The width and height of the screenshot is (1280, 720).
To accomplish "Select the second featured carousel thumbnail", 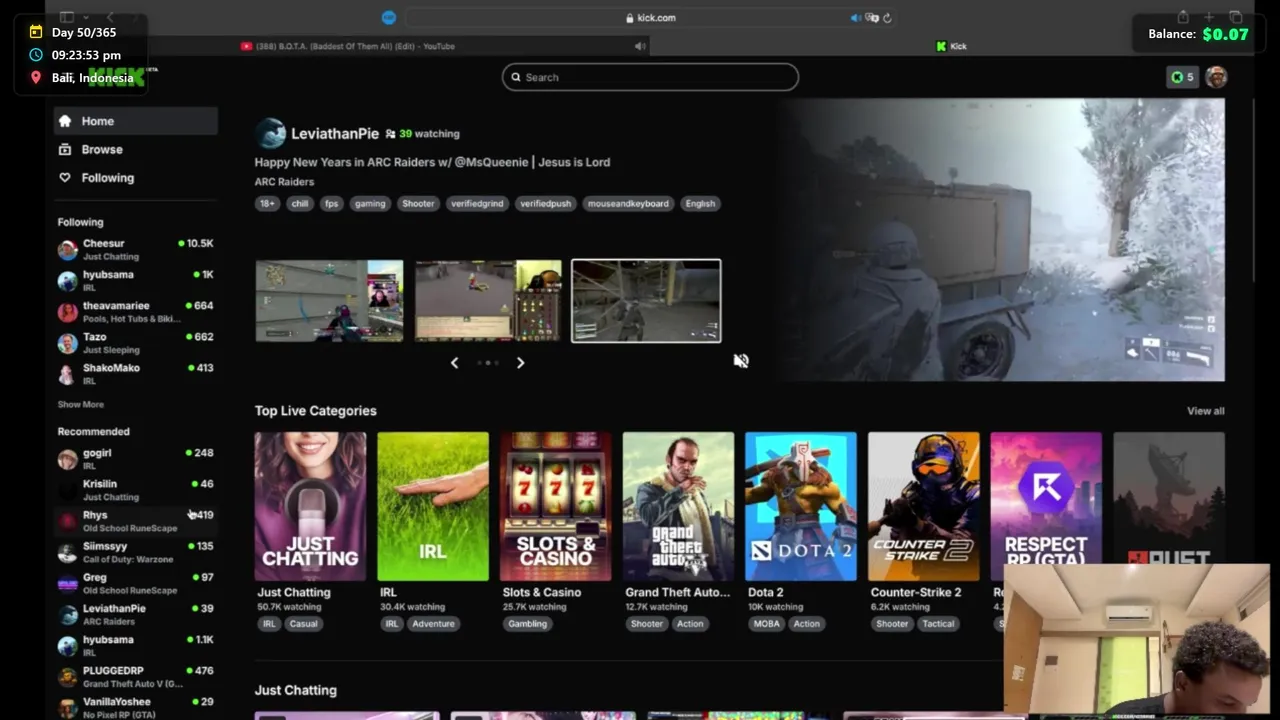I will click(x=488, y=301).
